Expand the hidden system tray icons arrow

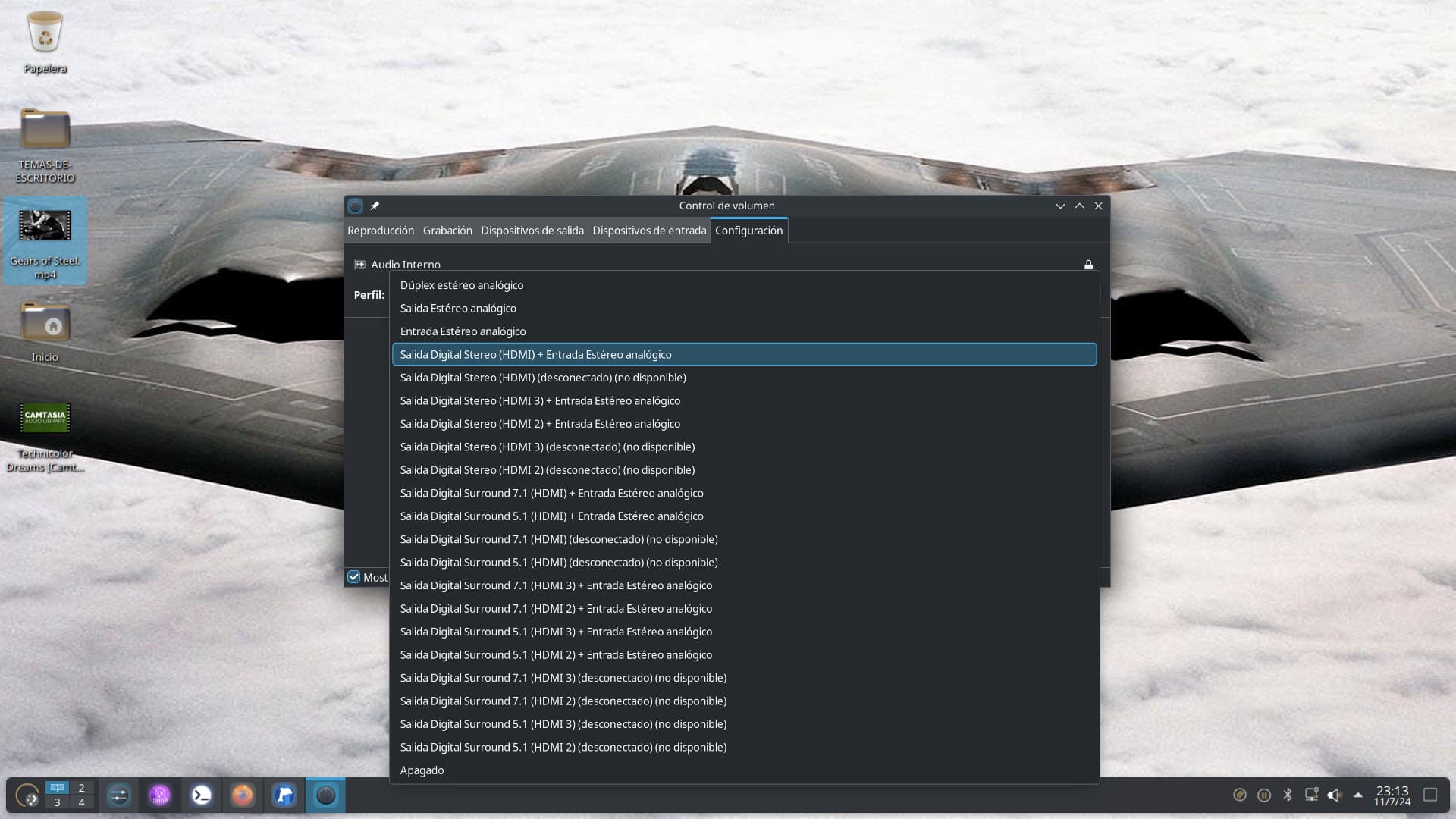[1358, 795]
